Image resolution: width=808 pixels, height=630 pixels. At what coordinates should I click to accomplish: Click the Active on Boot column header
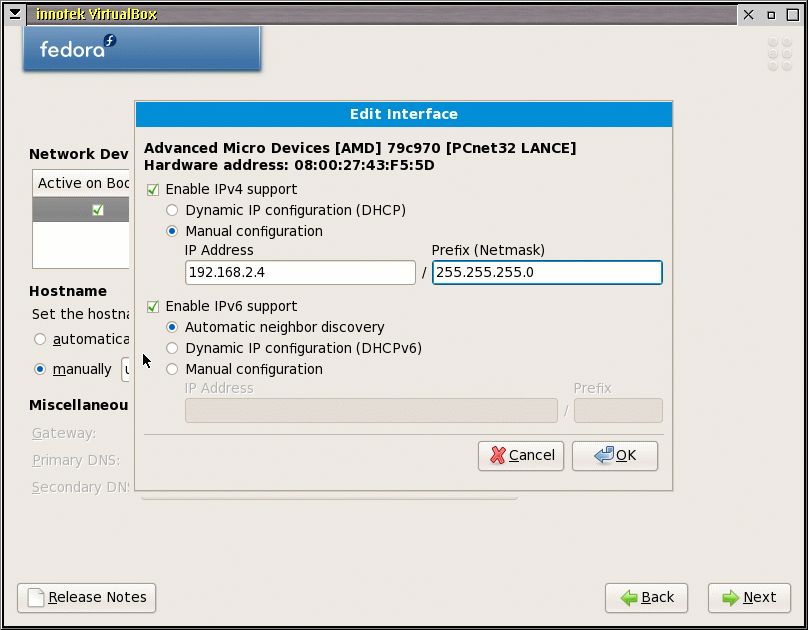[81, 183]
